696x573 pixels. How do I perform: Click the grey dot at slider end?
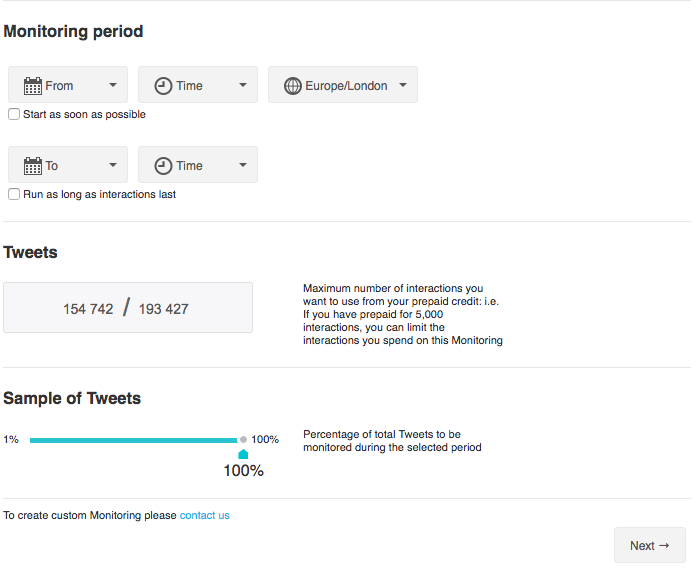[x=243, y=439]
